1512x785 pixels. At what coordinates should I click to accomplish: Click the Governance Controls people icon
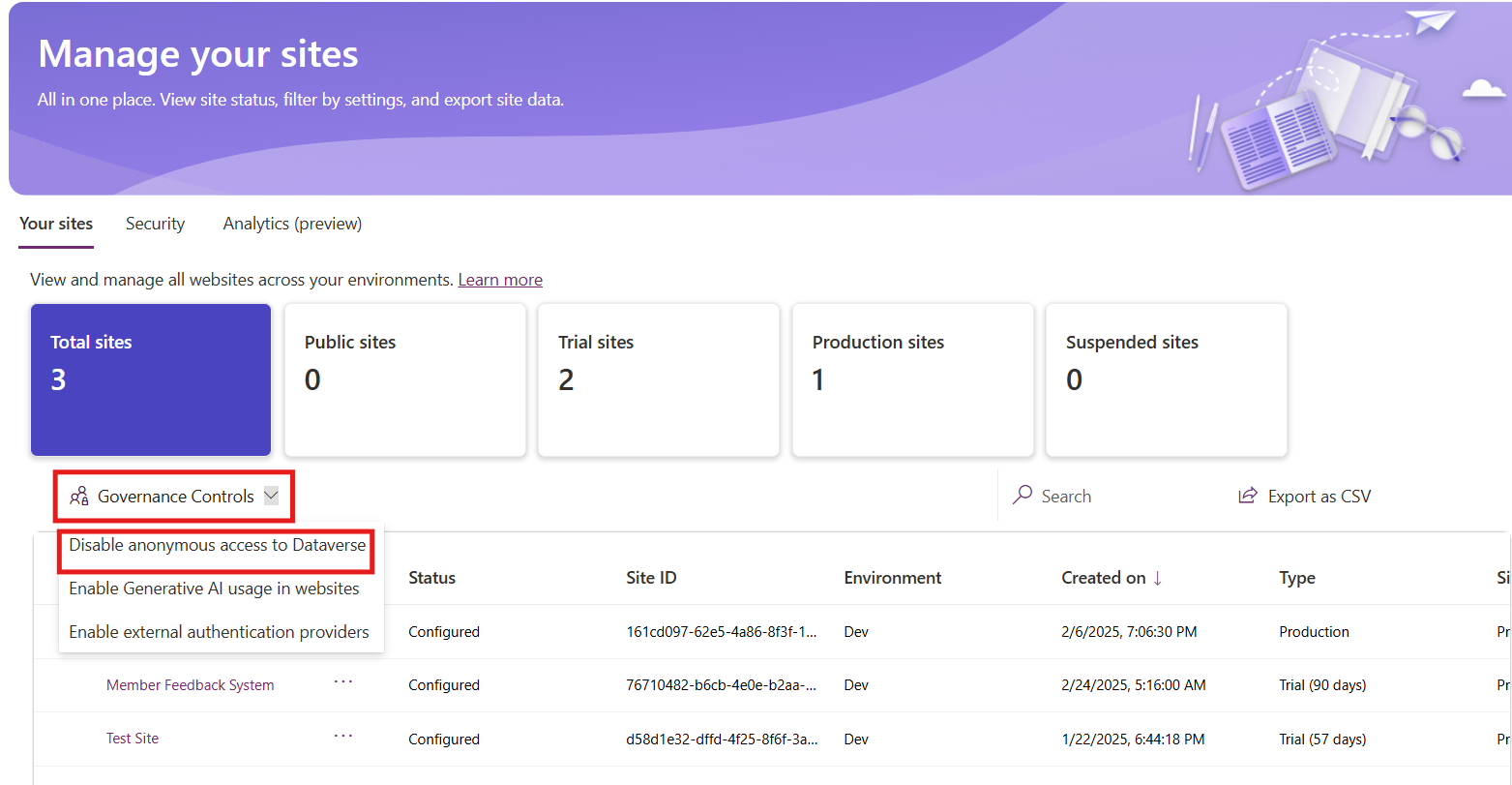click(x=79, y=497)
